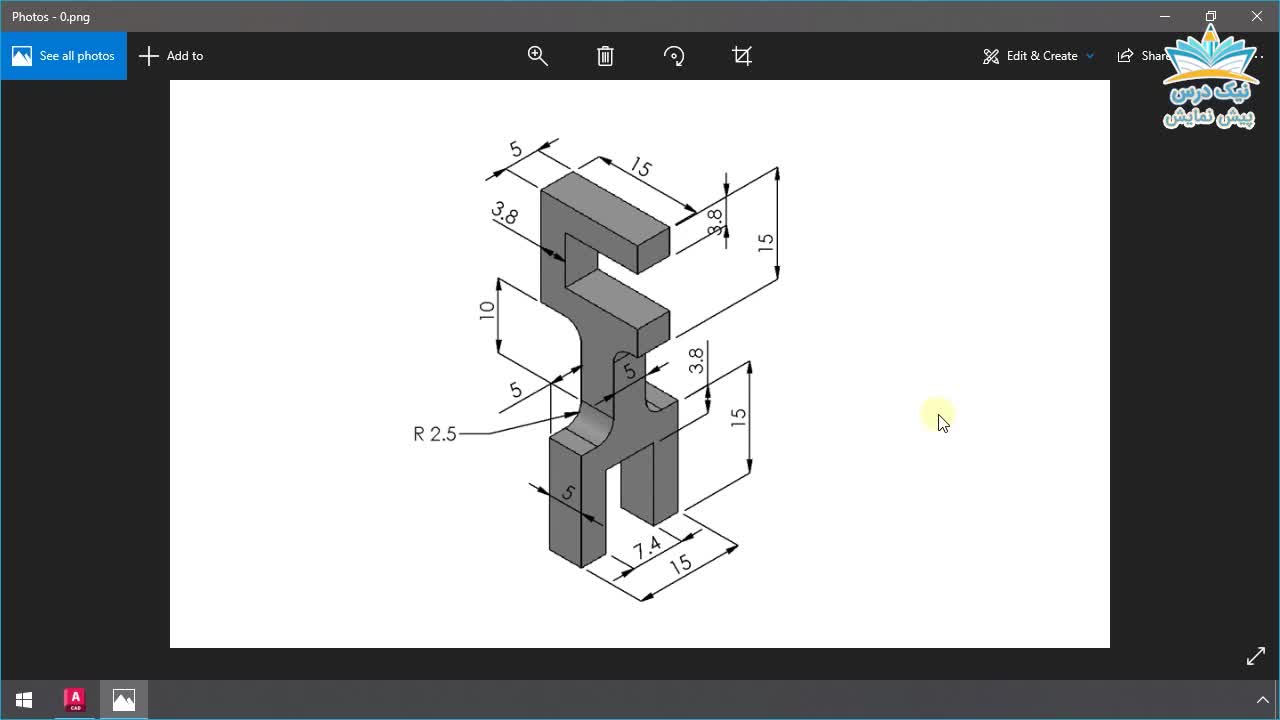Open the Crop tool icon

tap(742, 56)
